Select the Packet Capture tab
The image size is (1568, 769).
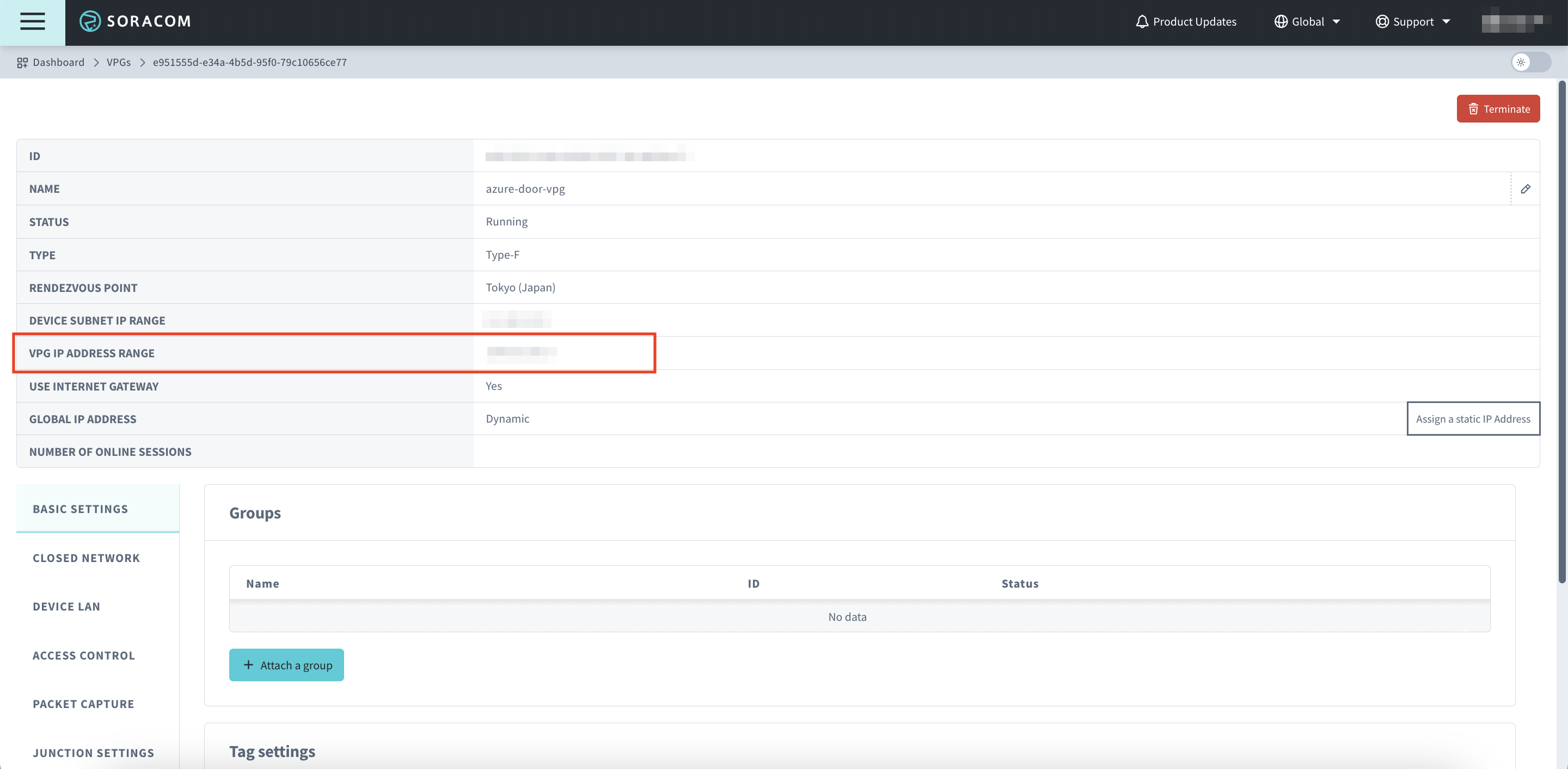[x=83, y=704]
